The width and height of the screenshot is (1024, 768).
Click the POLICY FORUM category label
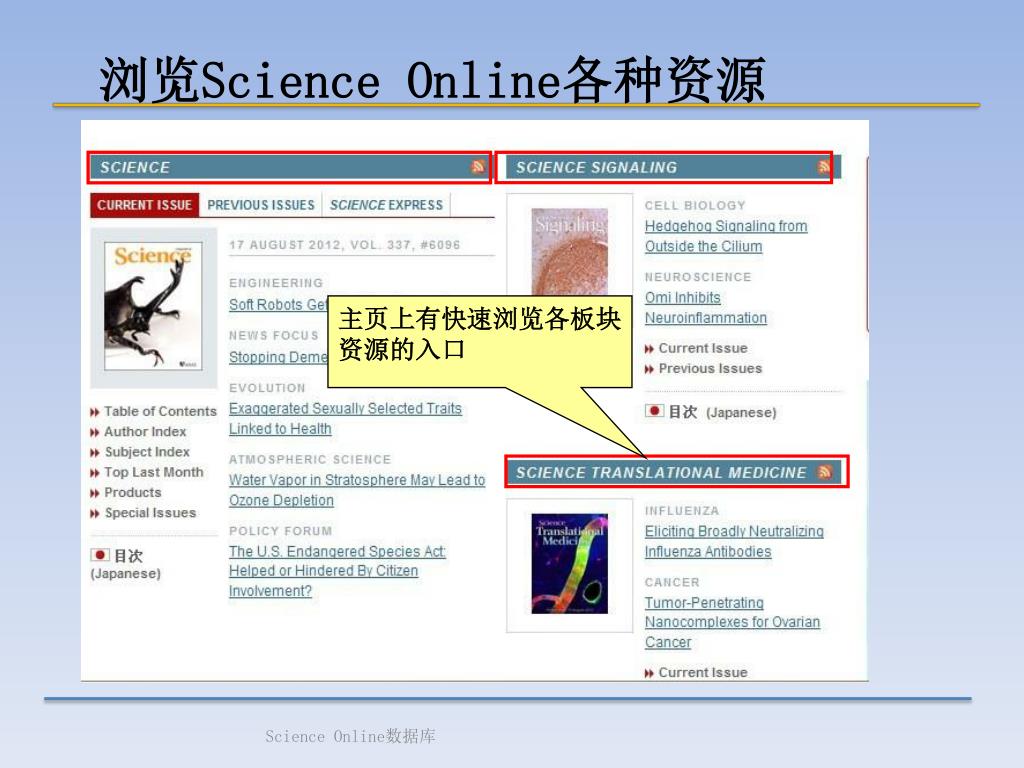(280, 531)
